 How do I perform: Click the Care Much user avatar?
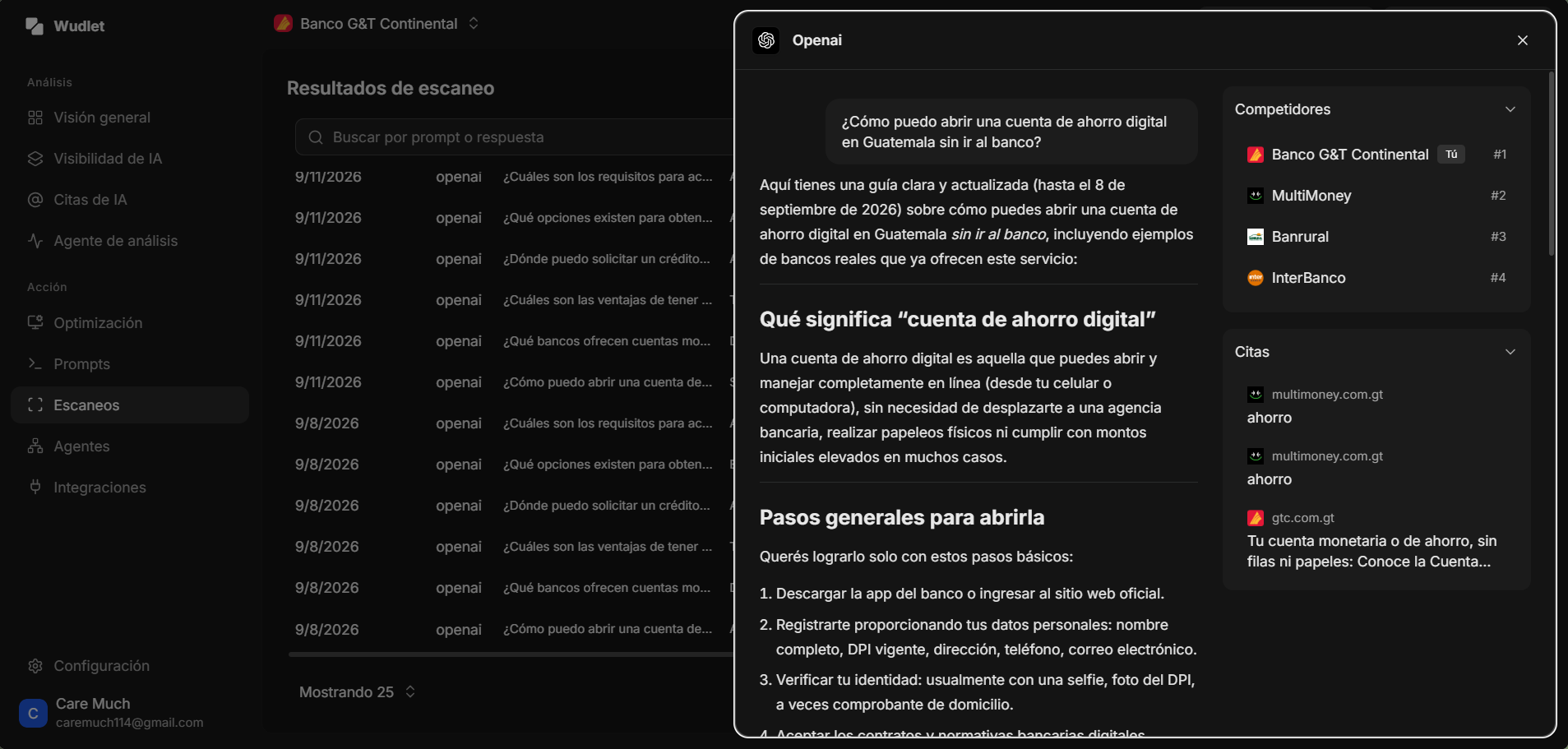pos(33,713)
